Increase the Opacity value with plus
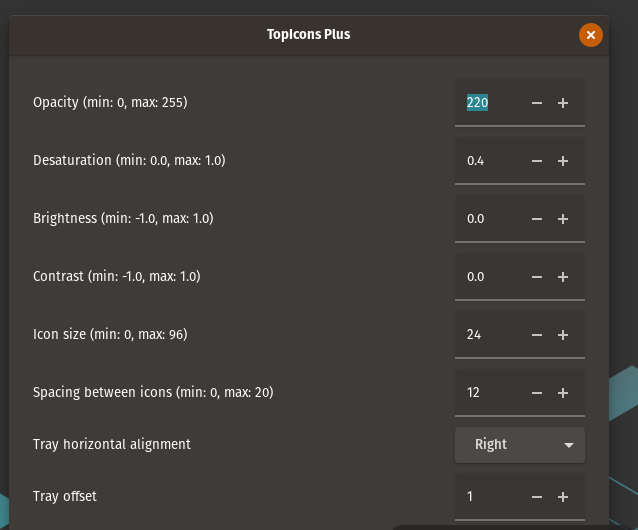Image resolution: width=638 pixels, height=530 pixels. pos(563,103)
